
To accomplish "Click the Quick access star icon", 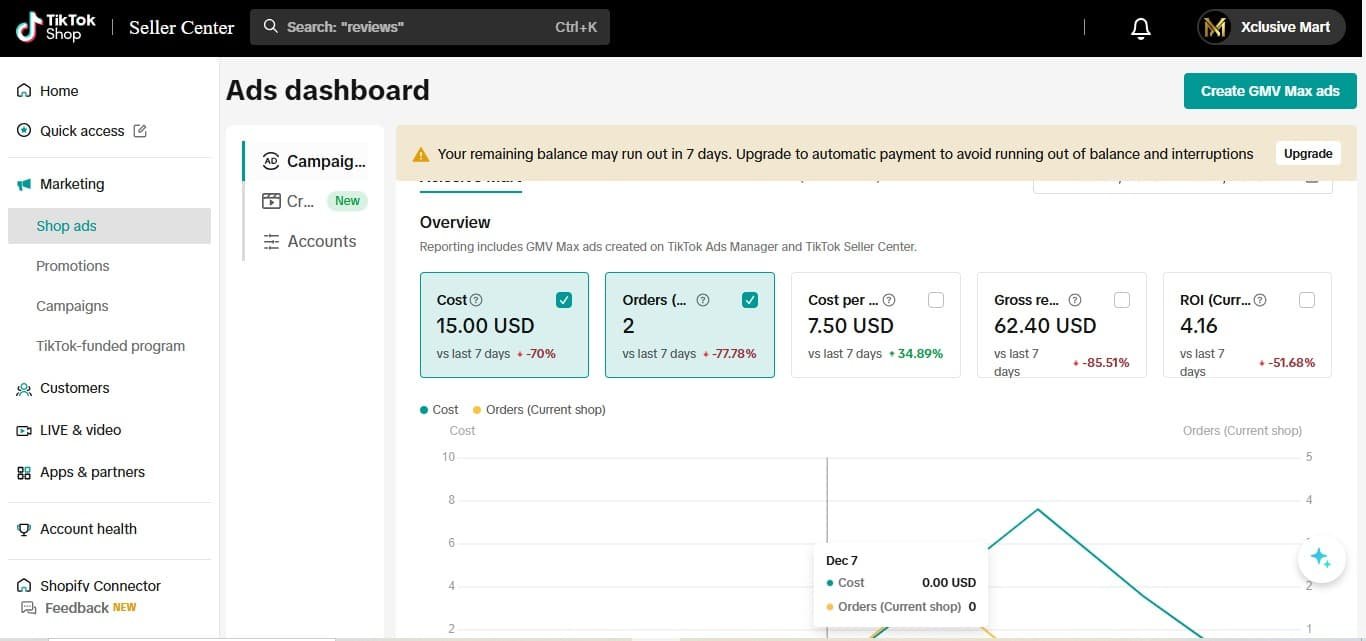I will (24, 131).
